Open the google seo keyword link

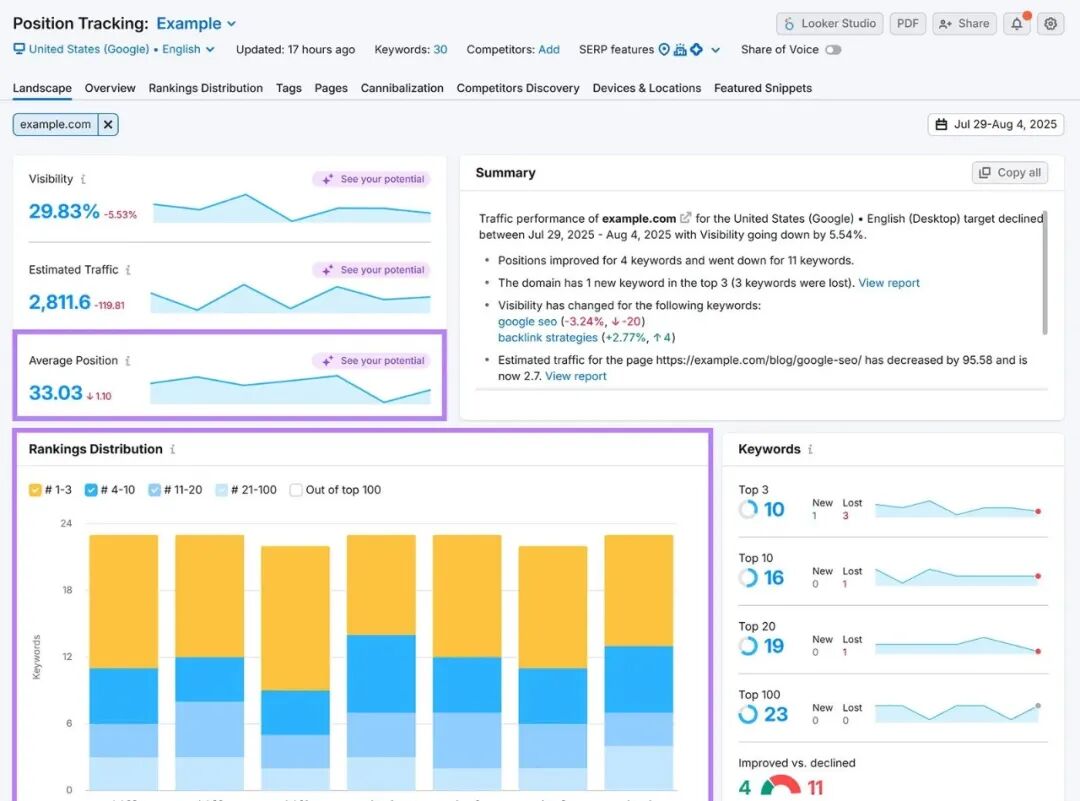click(527, 322)
